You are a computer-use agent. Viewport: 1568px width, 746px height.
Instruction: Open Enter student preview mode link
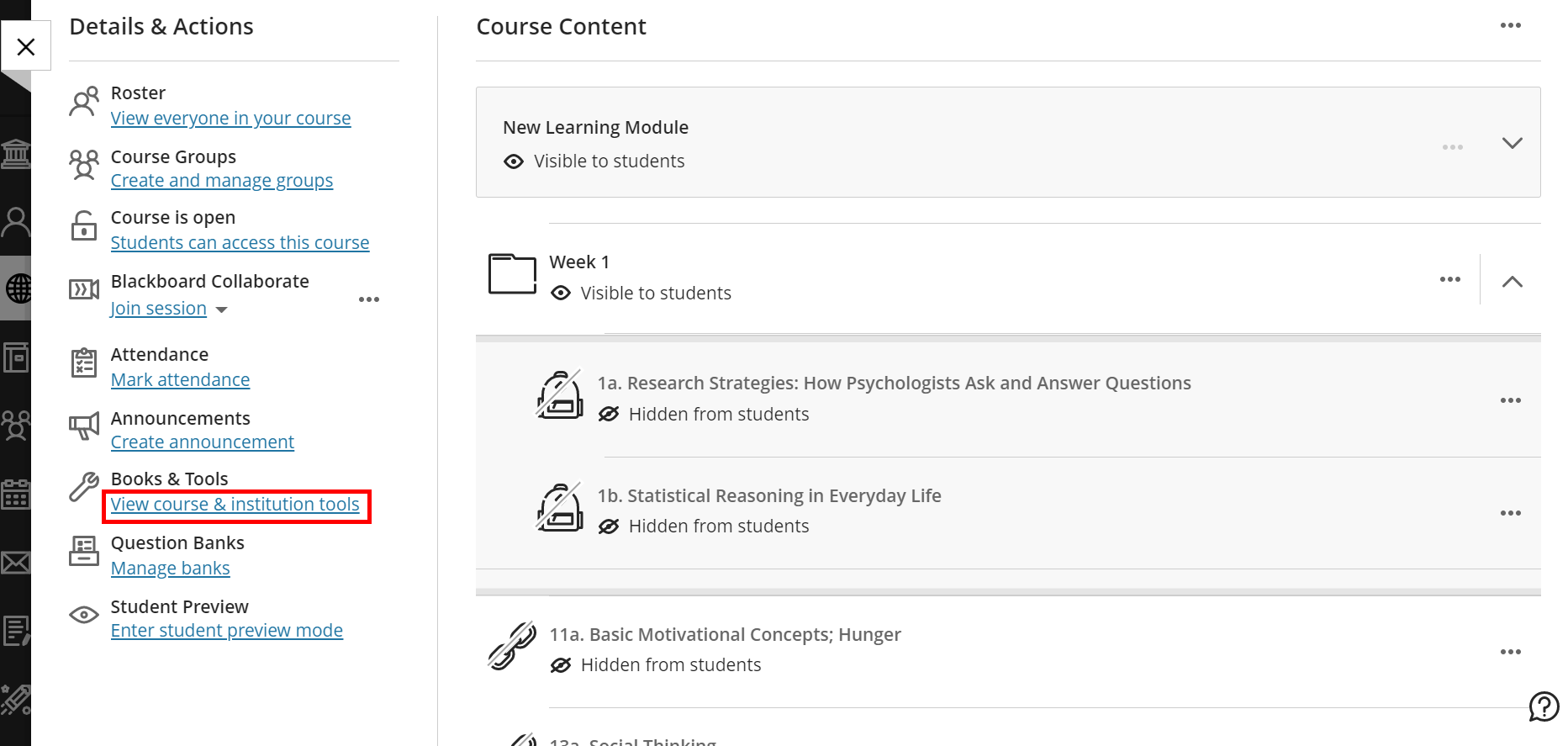tap(226, 630)
